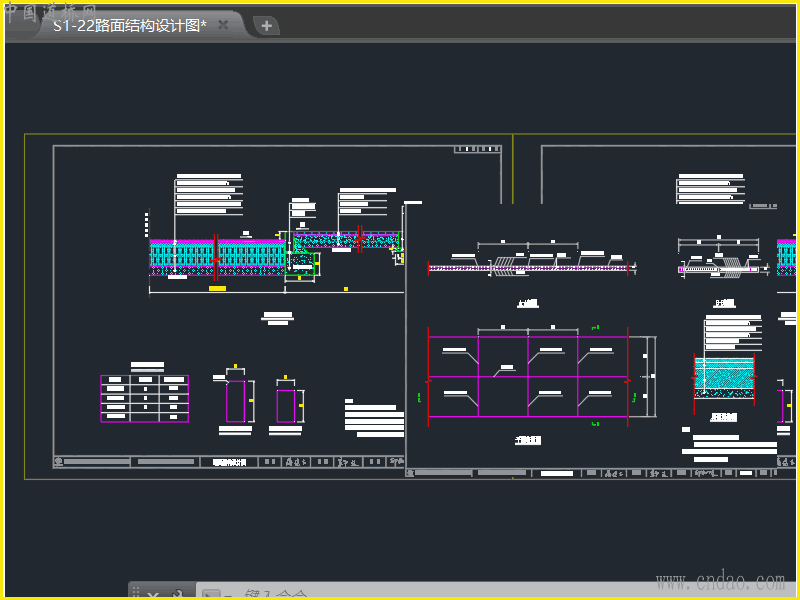Pick the large cyan hatched pavement section
This screenshot has height=600, width=800.
(x=215, y=256)
